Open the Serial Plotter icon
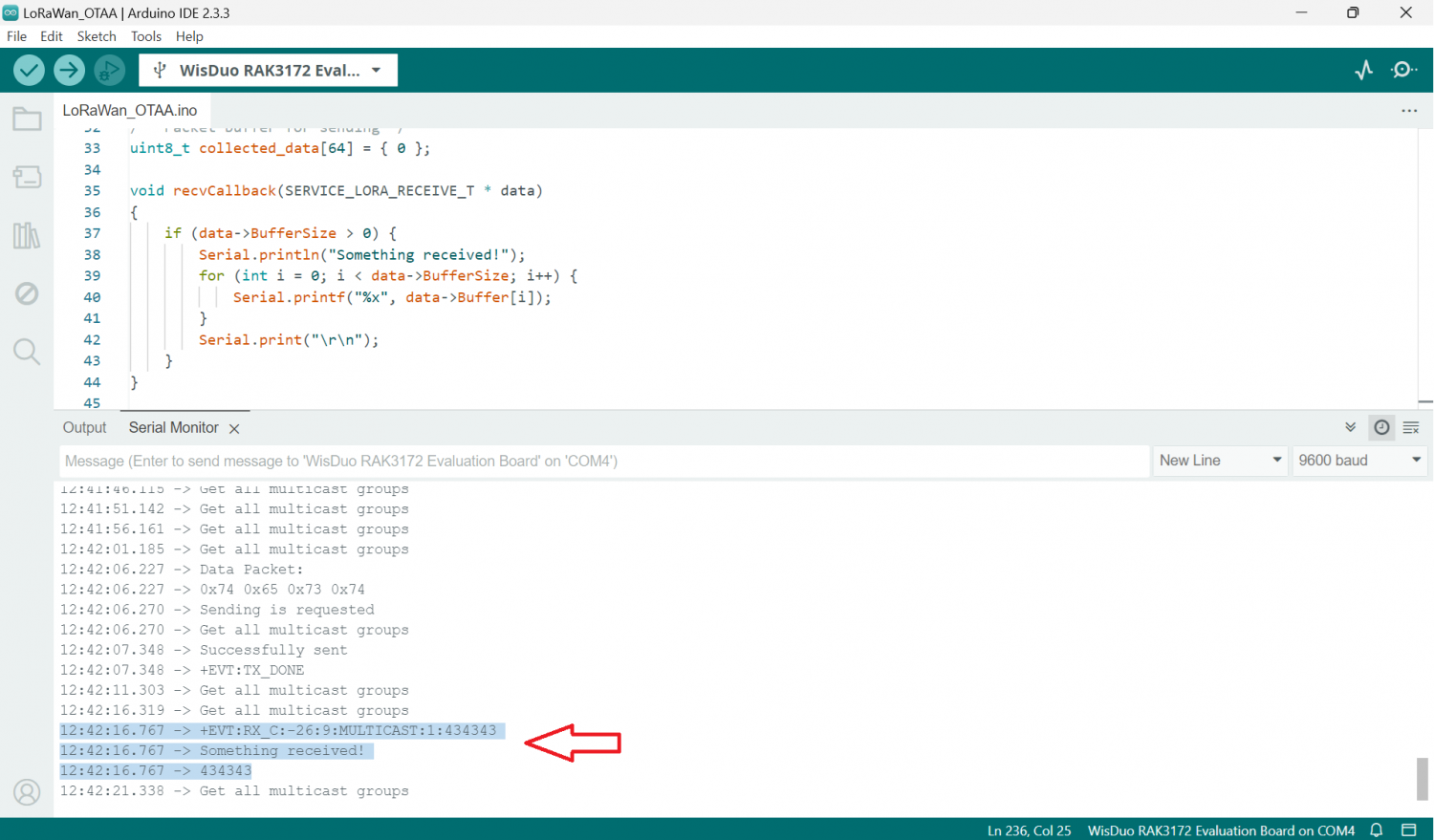This screenshot has width=1434, height=840. pos(1363,70)
